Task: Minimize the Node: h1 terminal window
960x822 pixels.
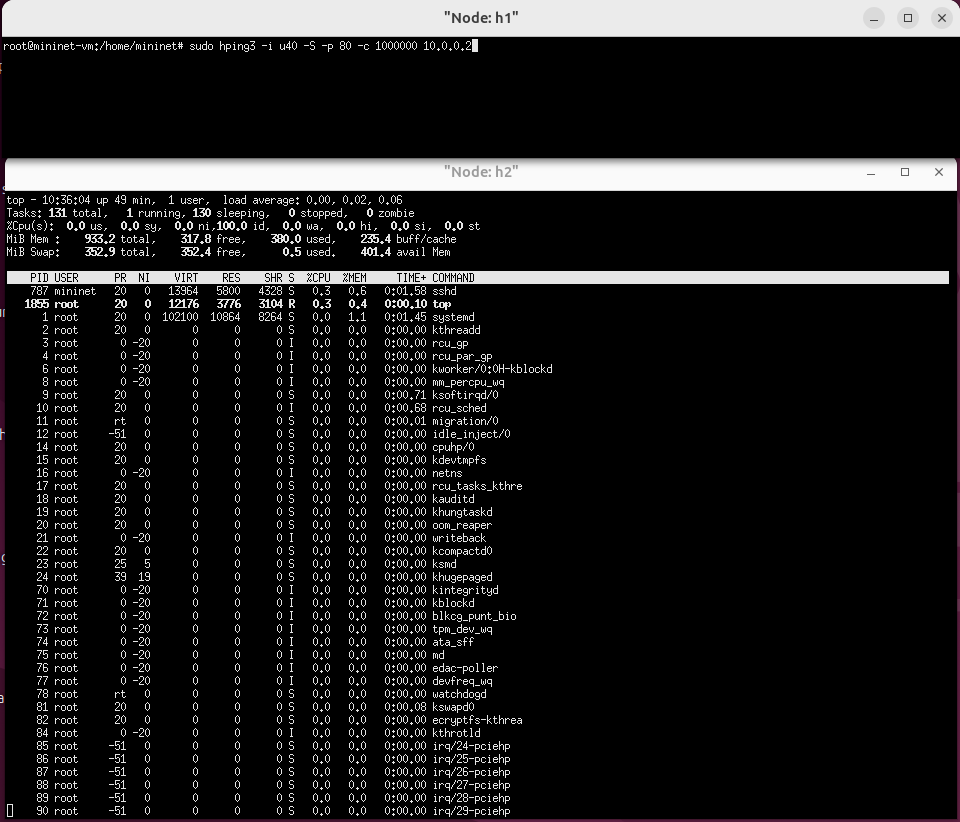Action: pyautogui.click(x=875, y=18)
